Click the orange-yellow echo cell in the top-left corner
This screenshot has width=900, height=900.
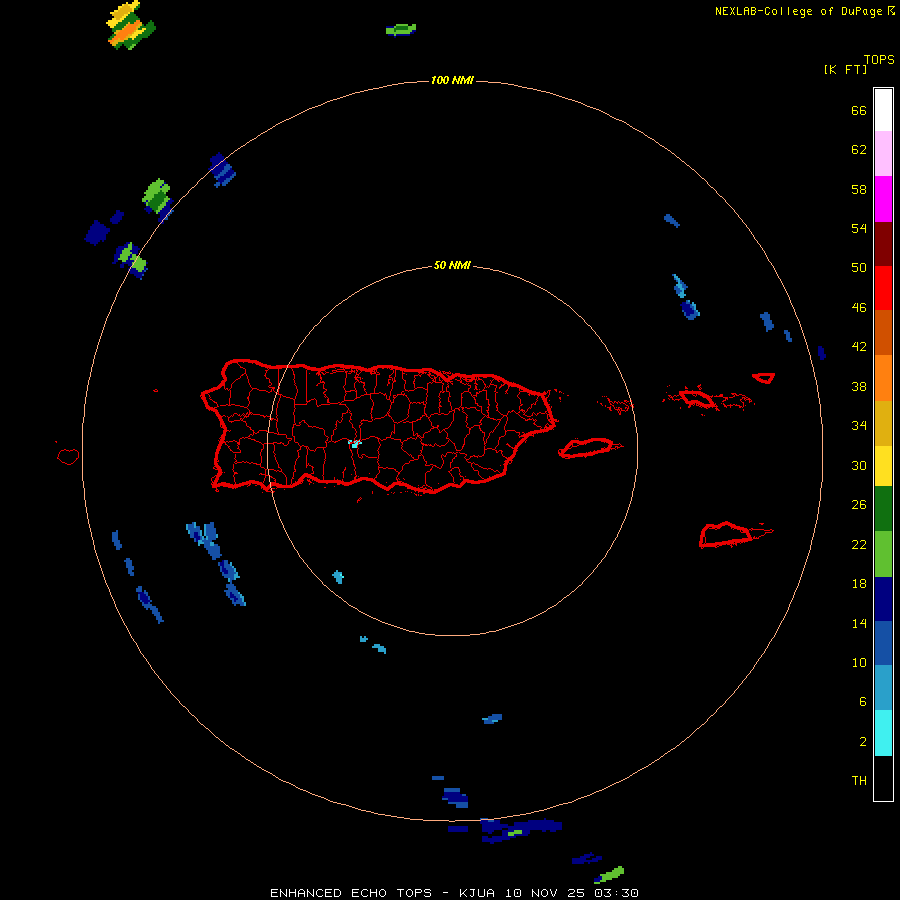[x=130, y=26]
